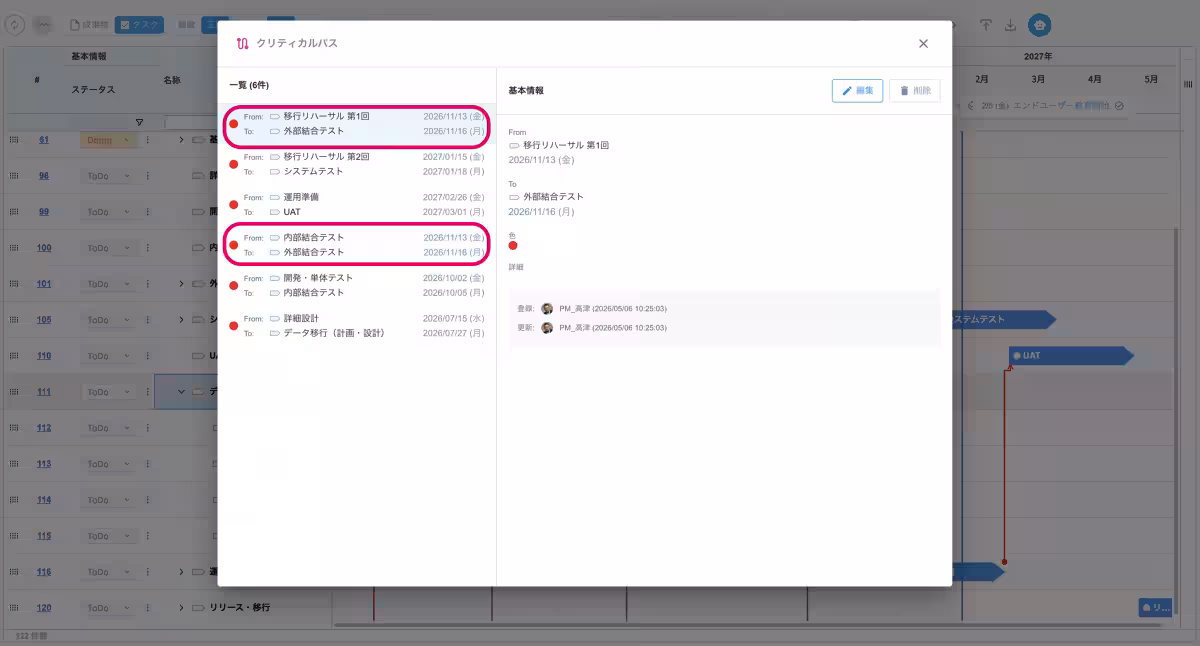Click drag handle of row 61
The height and width of the screenshot is (646, 1200).
coord(14,140)
